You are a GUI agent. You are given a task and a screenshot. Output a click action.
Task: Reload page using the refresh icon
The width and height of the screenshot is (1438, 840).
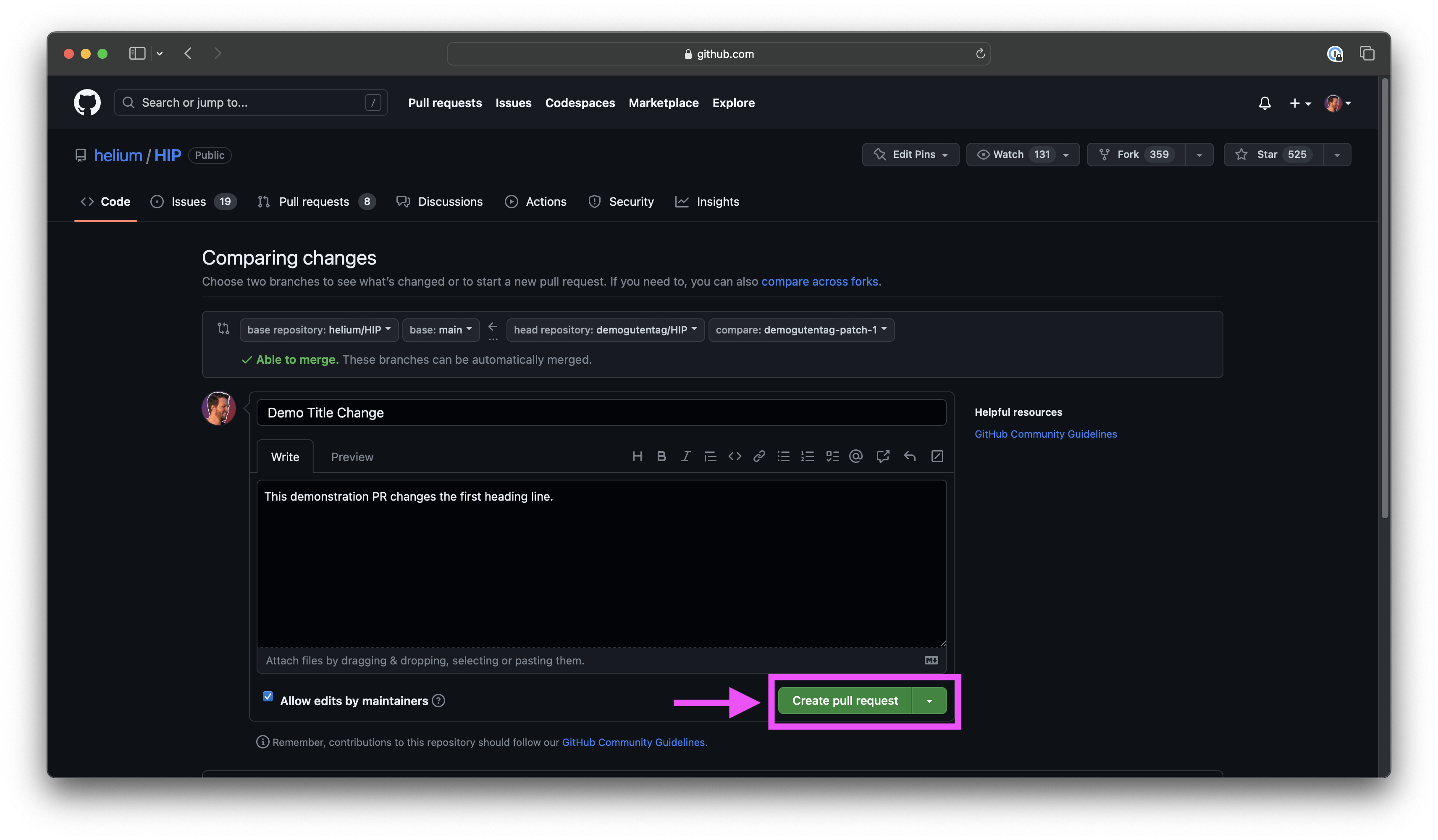tap(980, 54)
